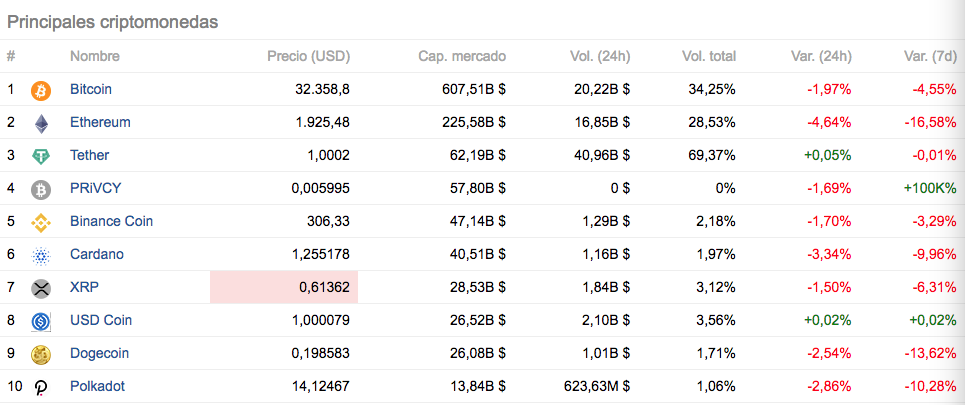
Task: Click Cardano 7d change -9,96%
Action: tap(935, 254)
